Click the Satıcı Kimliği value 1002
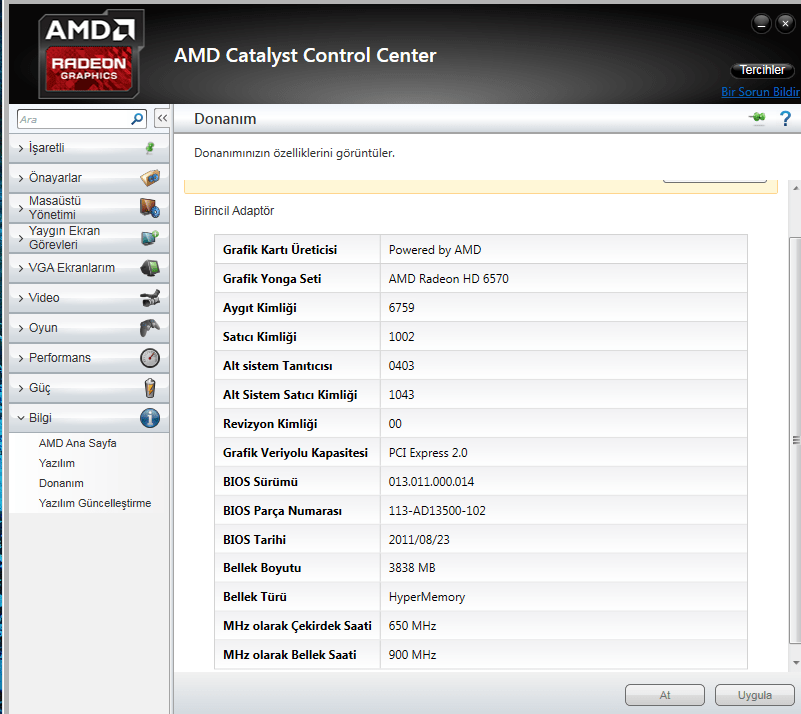Viewport: 801px width, 714px height. point(402,337)
